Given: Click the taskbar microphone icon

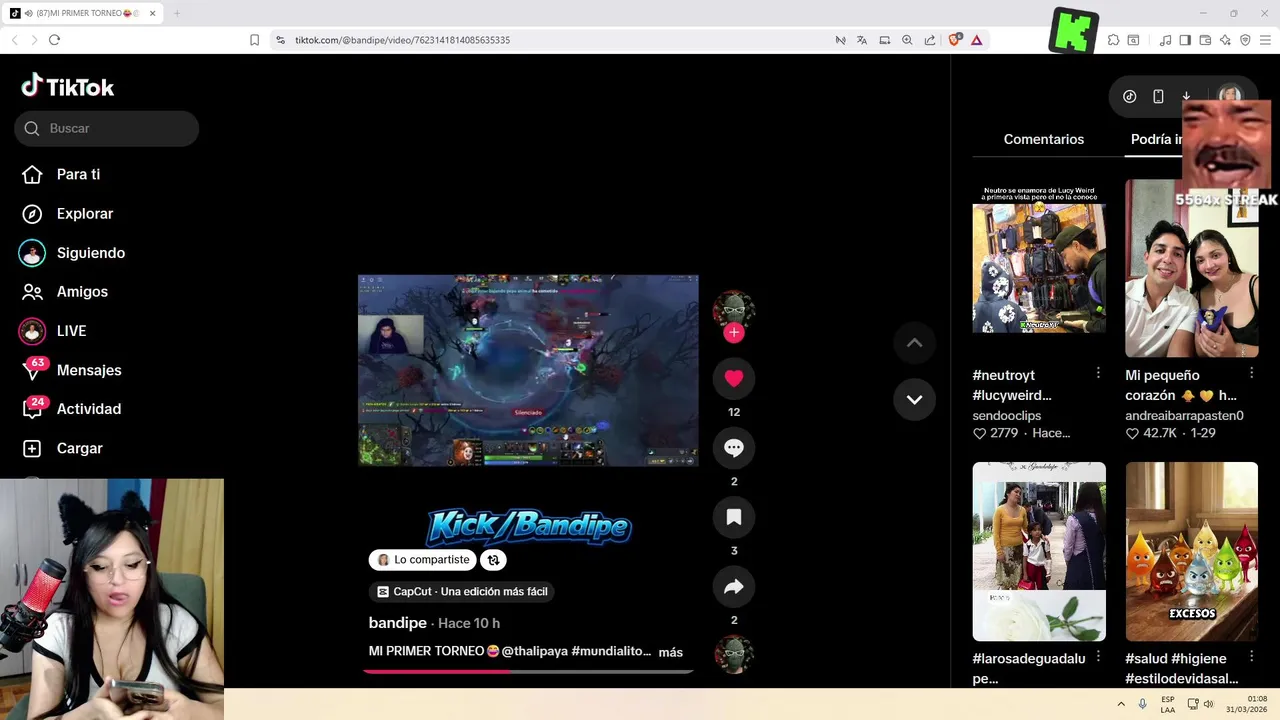Looking at the screenshot, I should tap(1142, 704).
